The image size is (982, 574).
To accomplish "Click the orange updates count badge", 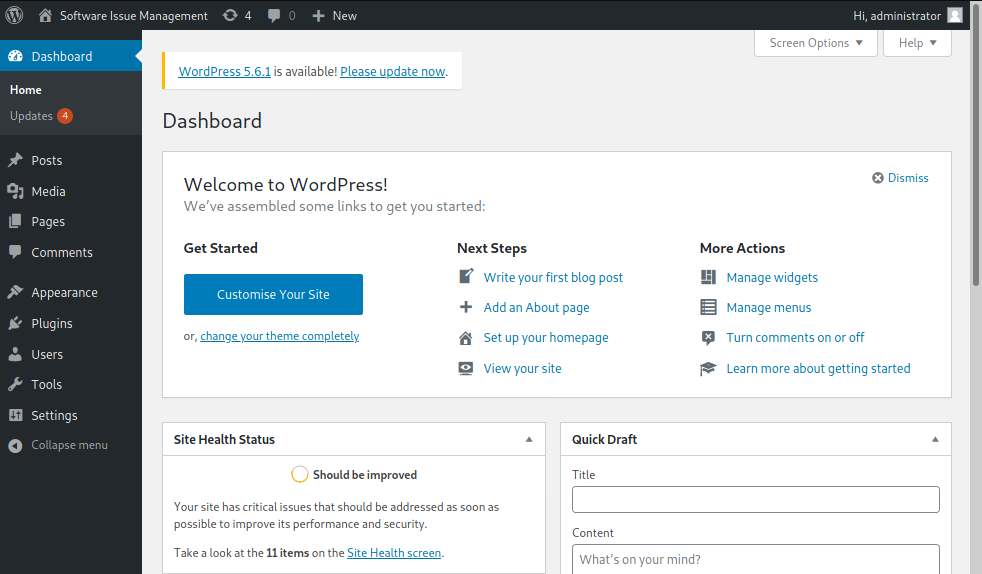I will pos(65,116).
